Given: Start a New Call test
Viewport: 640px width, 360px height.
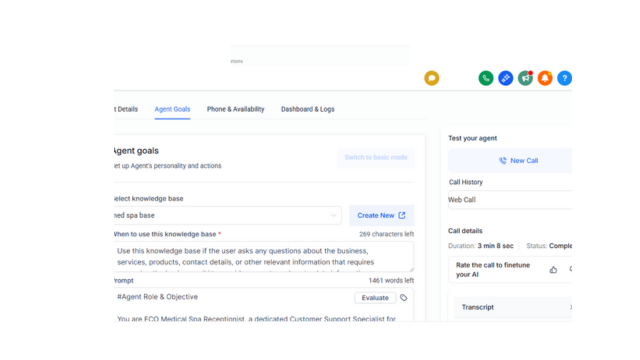Looking at the screenshot, I should [510, 160].
